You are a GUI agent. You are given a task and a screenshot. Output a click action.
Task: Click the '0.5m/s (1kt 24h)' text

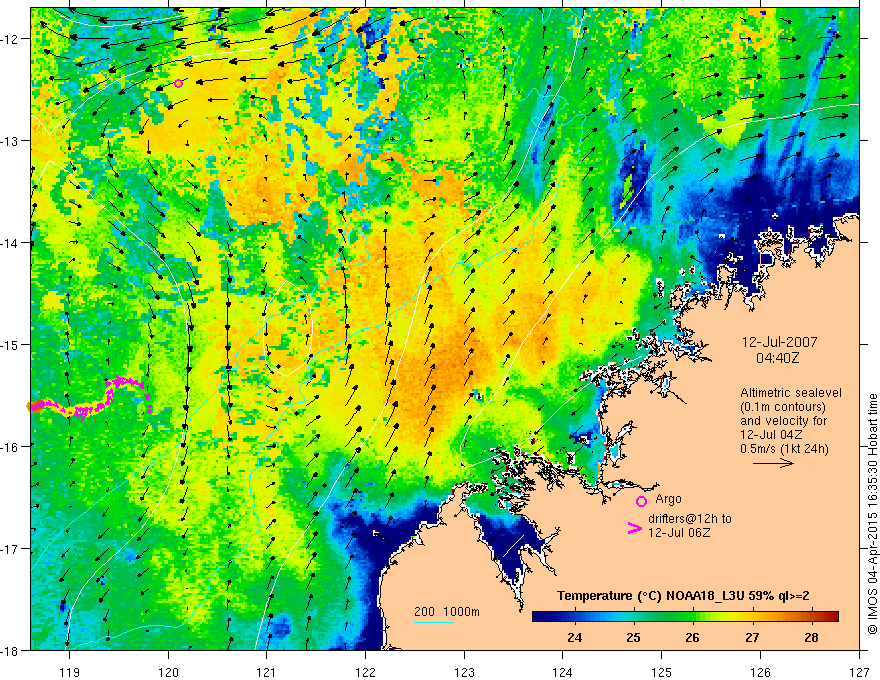(x=784, y=448)
